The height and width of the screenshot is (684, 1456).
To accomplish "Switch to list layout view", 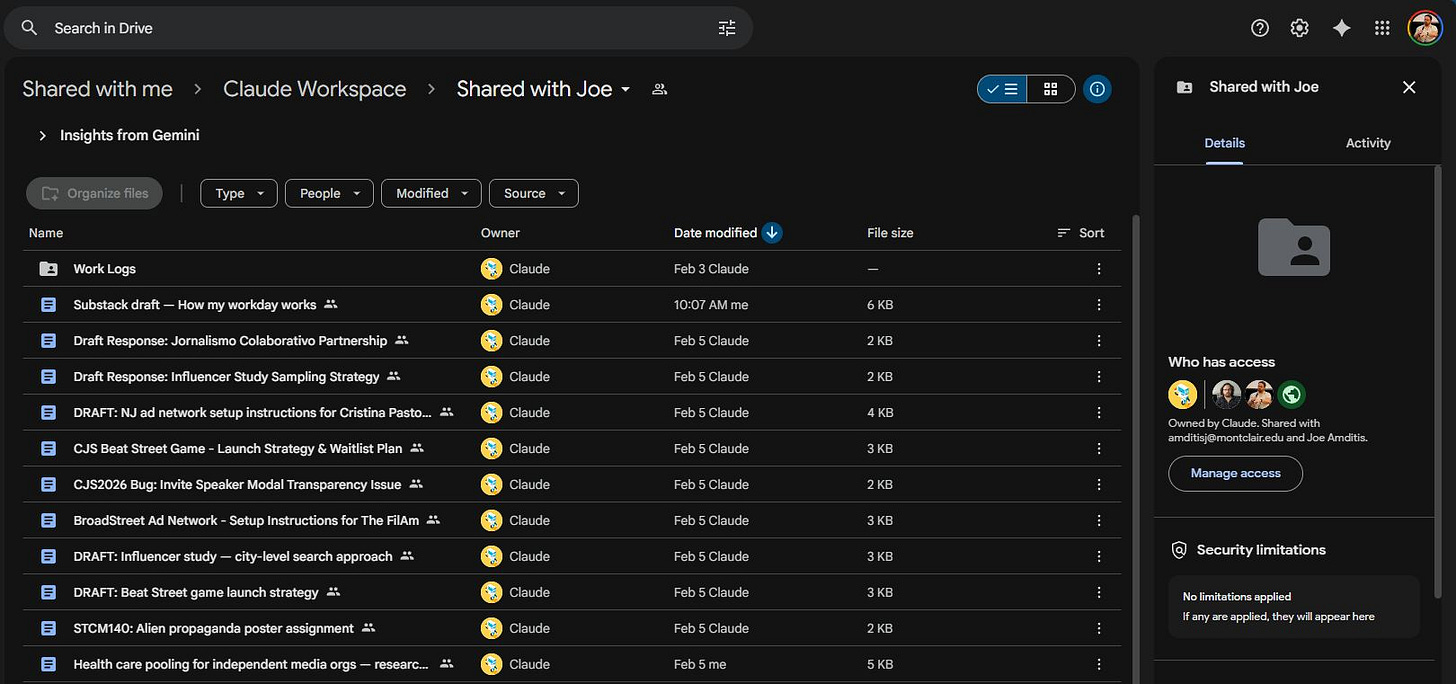I will pyautogui.click(x=1003, y=89).
